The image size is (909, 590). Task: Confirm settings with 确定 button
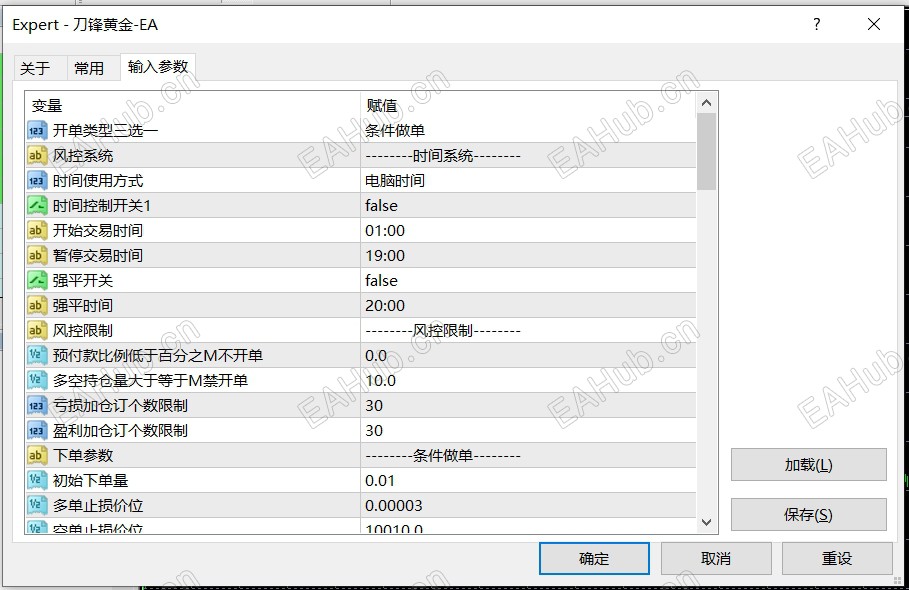[594, 559]
